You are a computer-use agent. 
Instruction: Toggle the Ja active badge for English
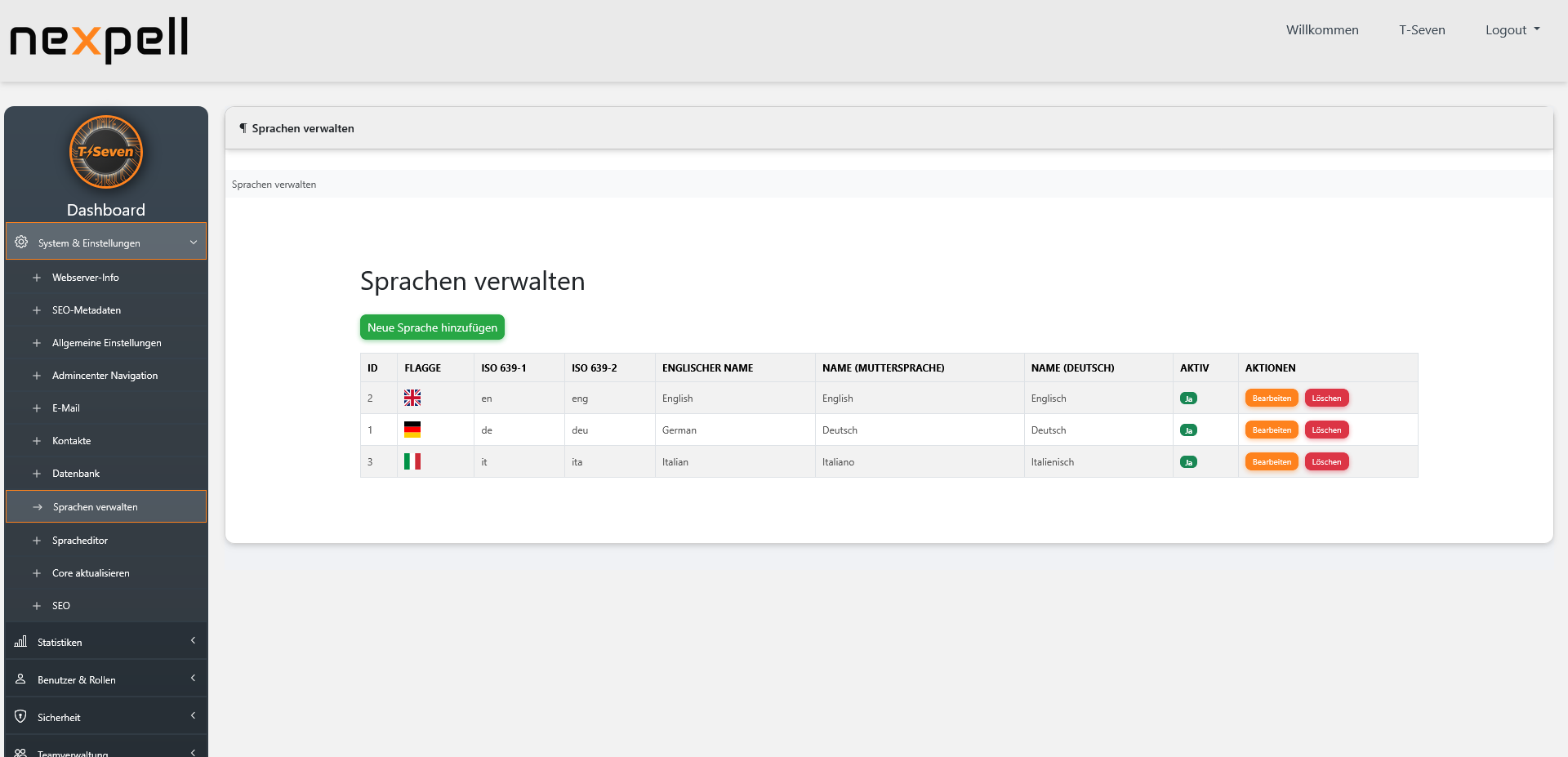[x=1189, y=398]
